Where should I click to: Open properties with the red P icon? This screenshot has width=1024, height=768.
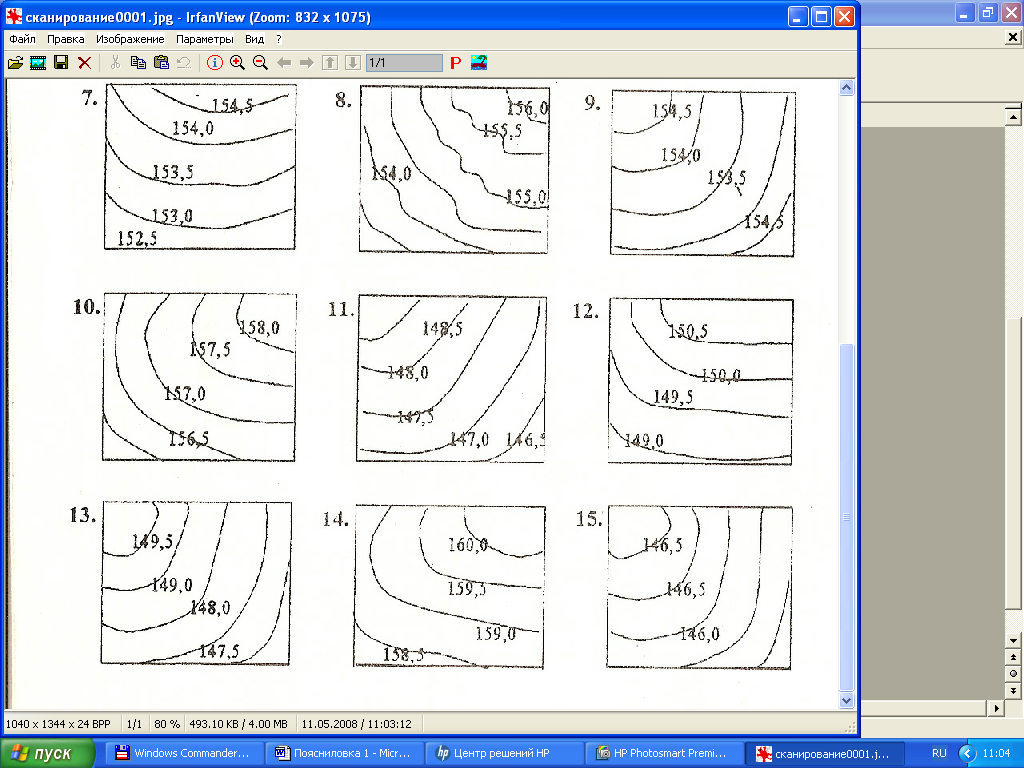click(456, 63)
